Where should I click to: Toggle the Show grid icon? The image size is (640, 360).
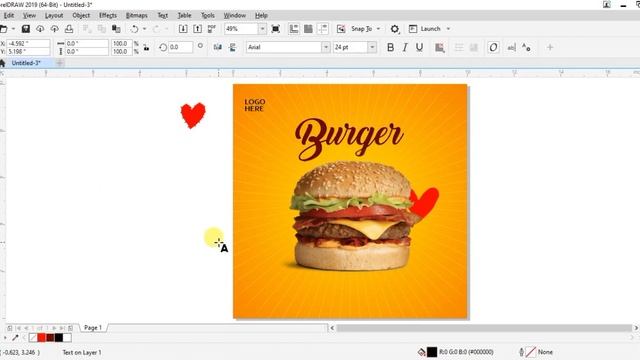308,29
